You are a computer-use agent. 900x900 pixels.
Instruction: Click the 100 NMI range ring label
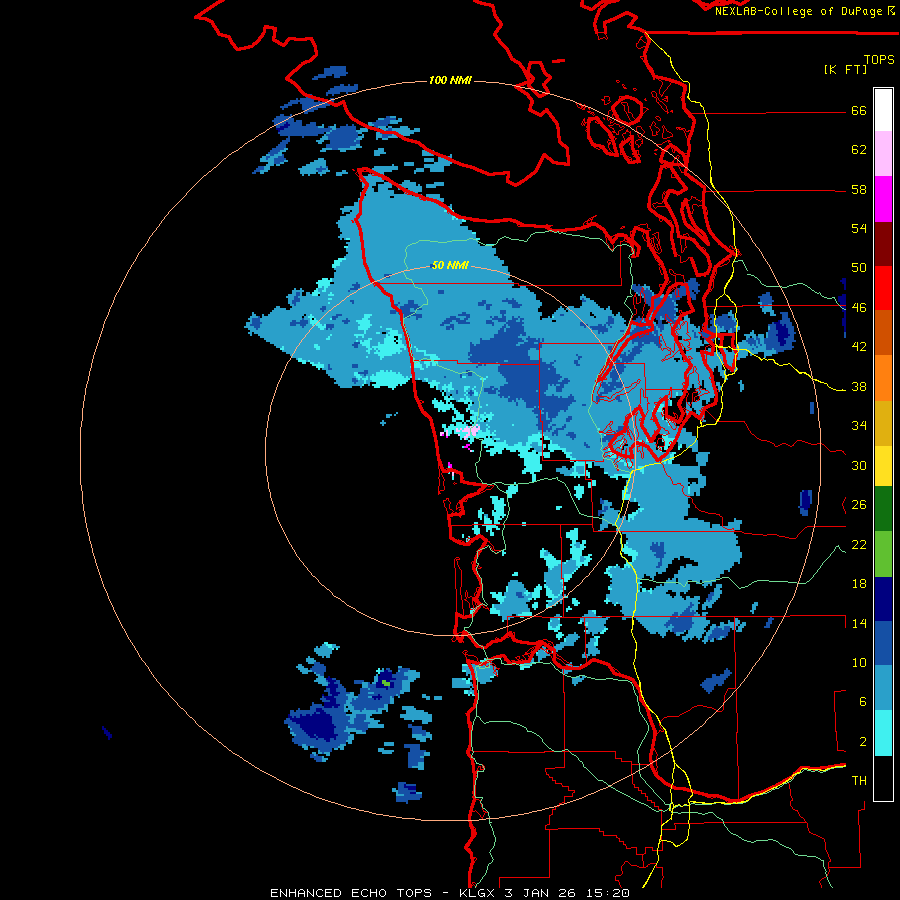450,80
